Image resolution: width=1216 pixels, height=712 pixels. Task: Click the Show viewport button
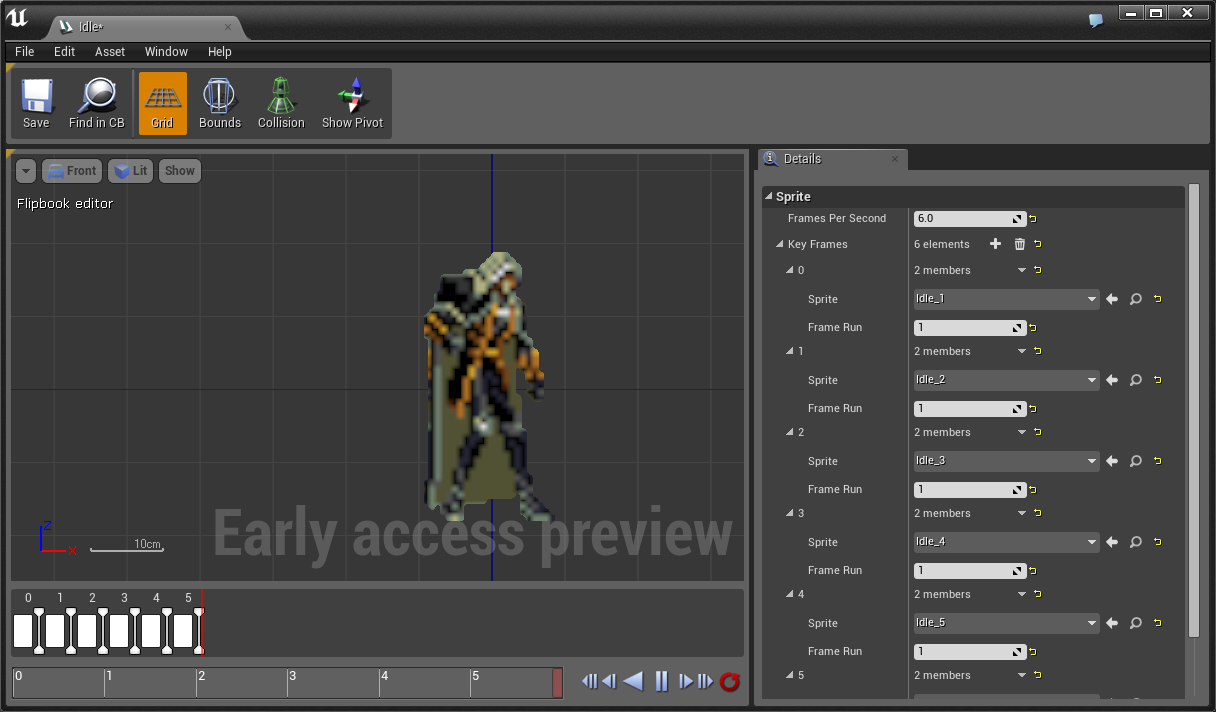179,171
